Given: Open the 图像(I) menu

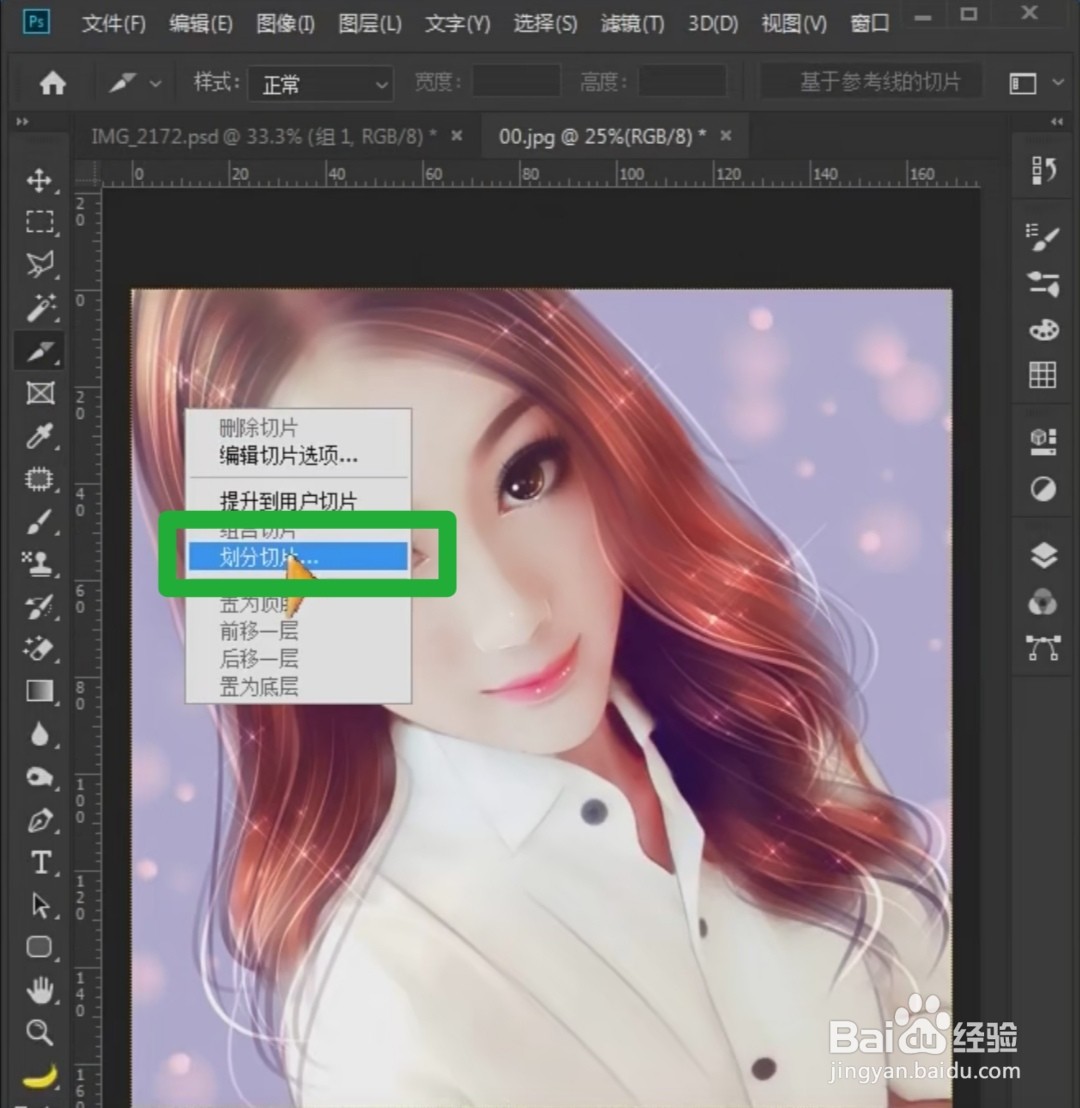Looking at the screenshot, I should coord(285,24).
